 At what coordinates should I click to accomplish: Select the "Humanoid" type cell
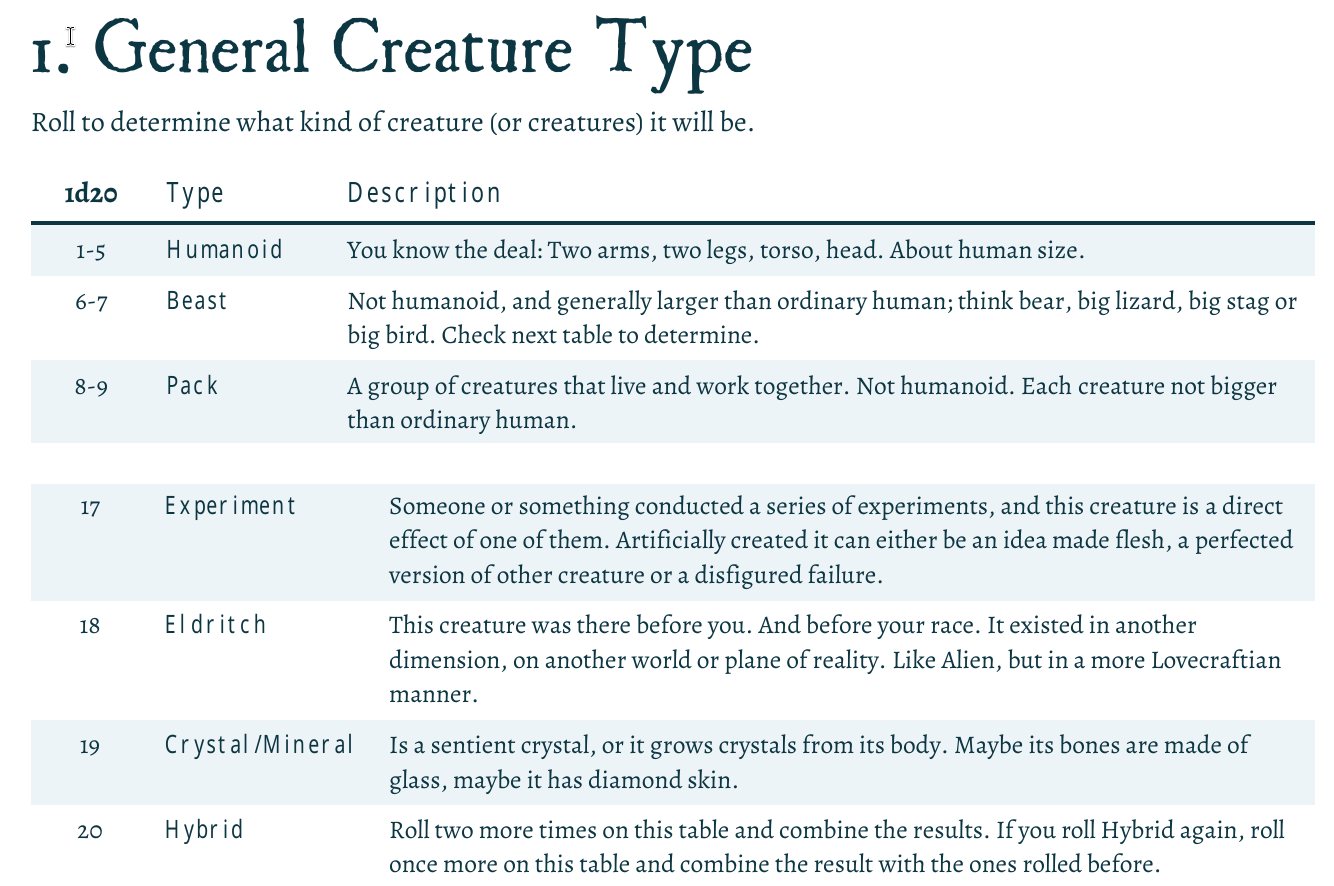[x=225, y=249]
